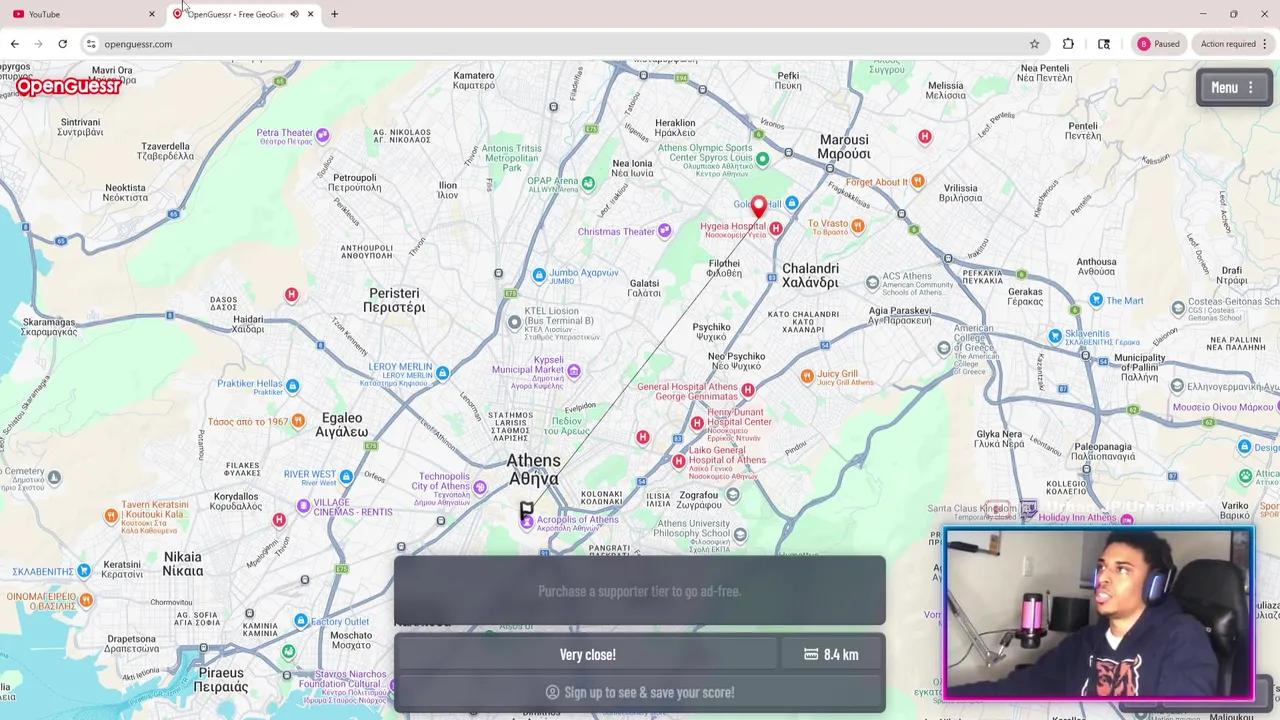1280x720 pixels.
Task: Click the Peristeri district label
Action: (x=394, y=300)
